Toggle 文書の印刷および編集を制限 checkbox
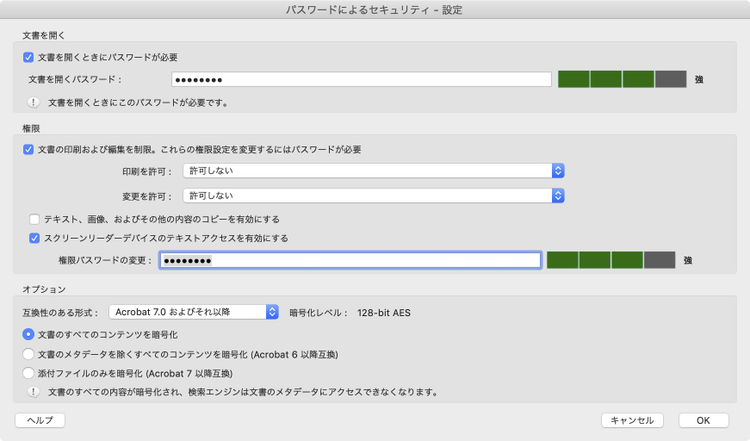Viewport: 750px width, 441px height. click(28, 150)
